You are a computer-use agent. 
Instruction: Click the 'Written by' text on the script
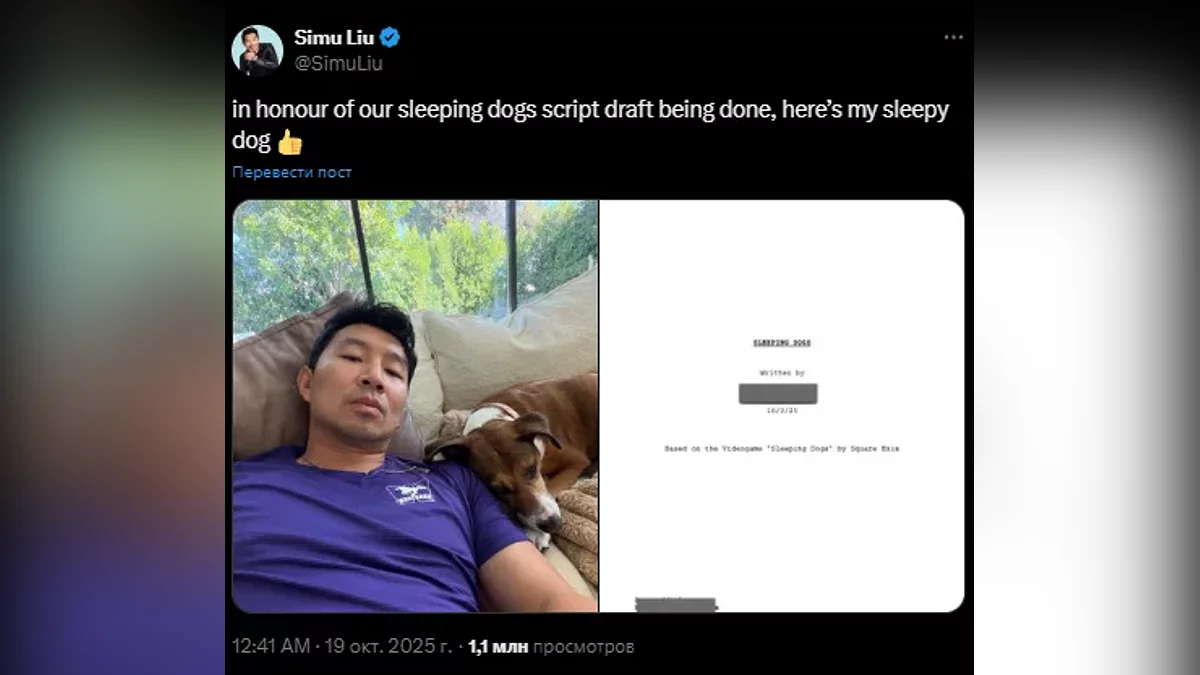[x=782, y=373]
